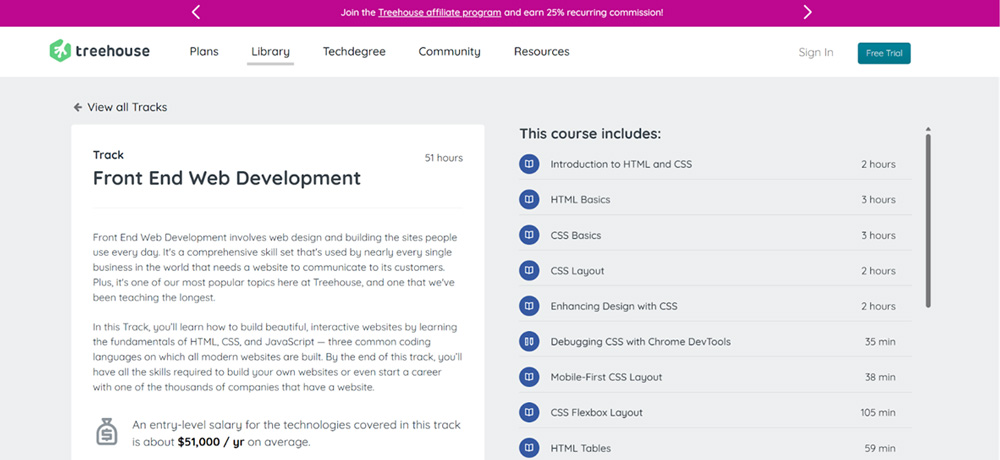Click the Treehouse logo icon
The image size is (1000, 460).
click(x=60, y=51)
